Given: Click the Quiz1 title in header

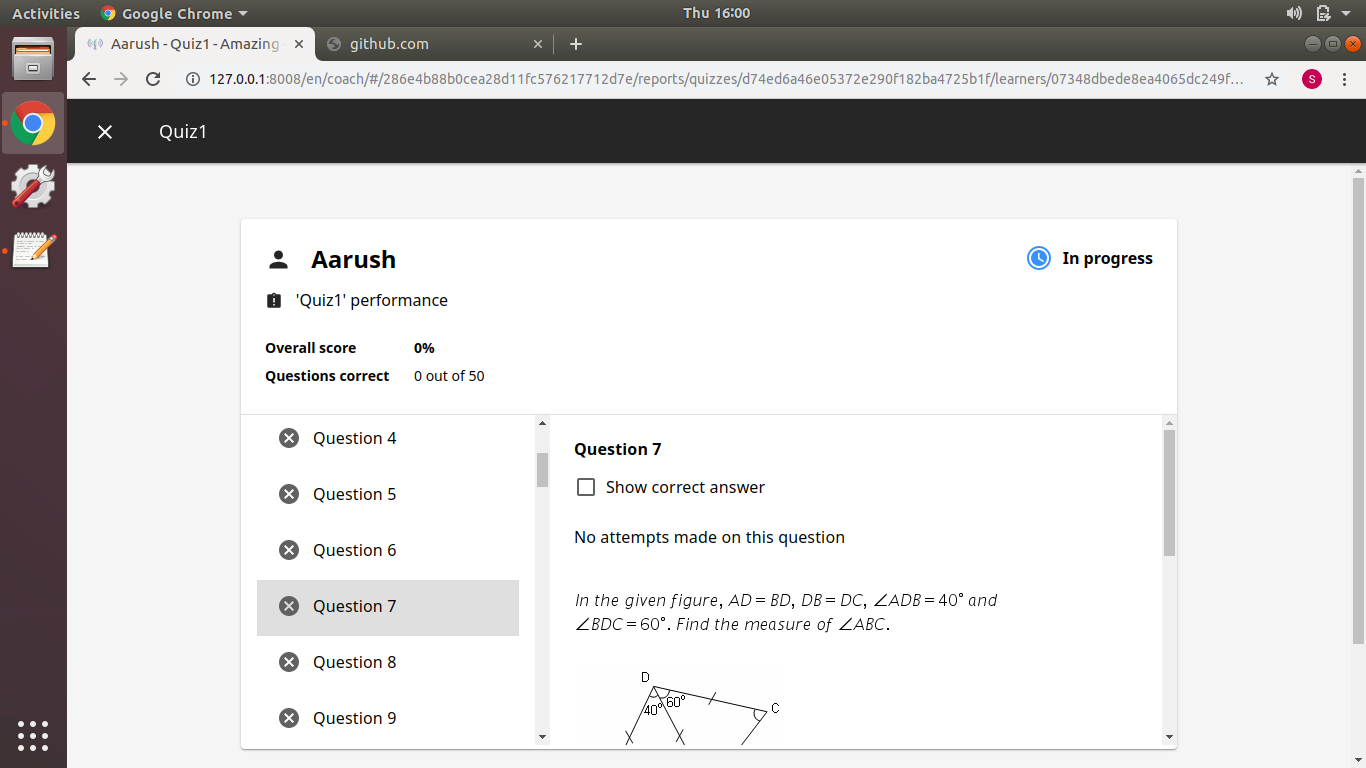Looking at the screenshot, I should click(x=183, y=132).
